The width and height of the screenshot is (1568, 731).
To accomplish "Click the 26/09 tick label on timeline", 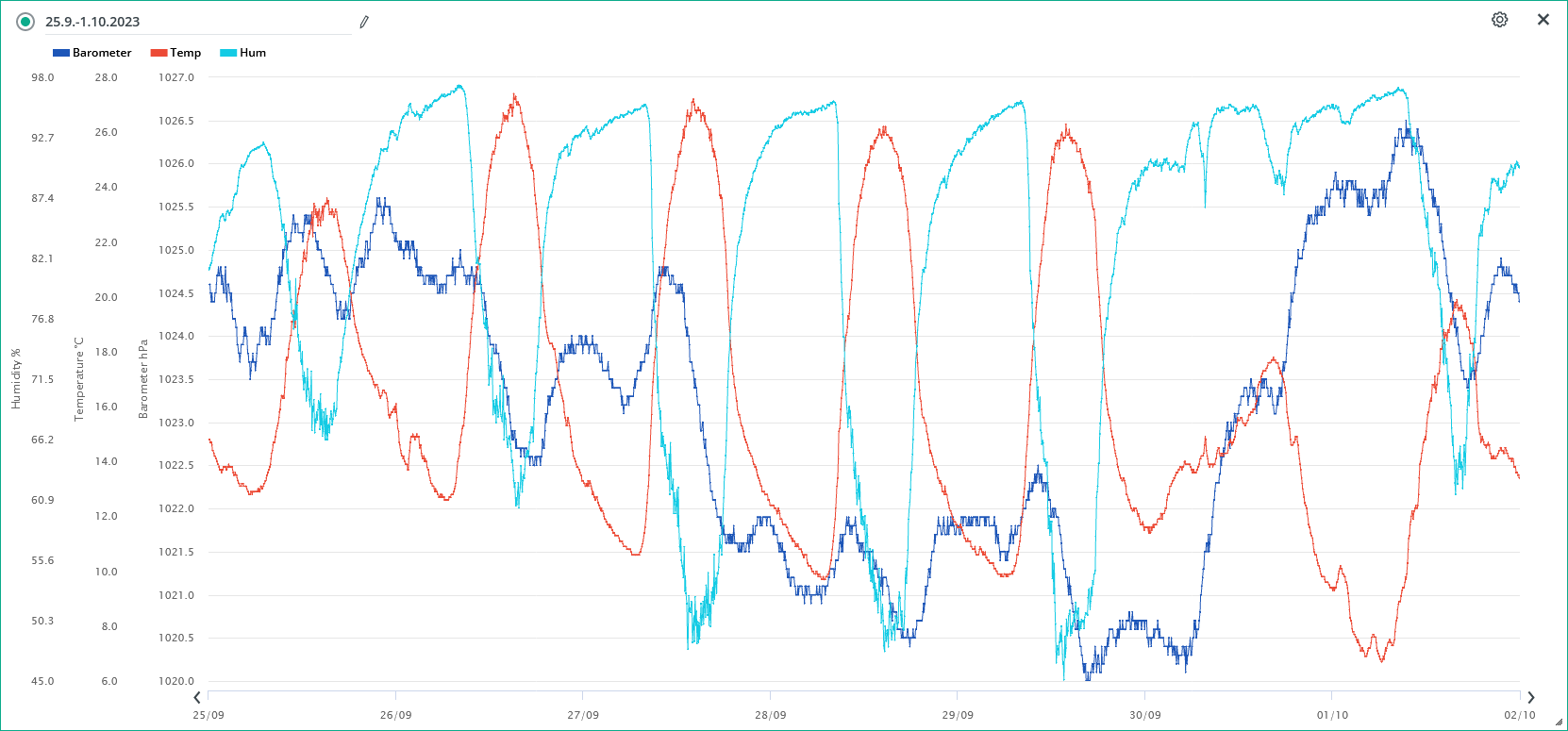I will (x=395, y=715).
